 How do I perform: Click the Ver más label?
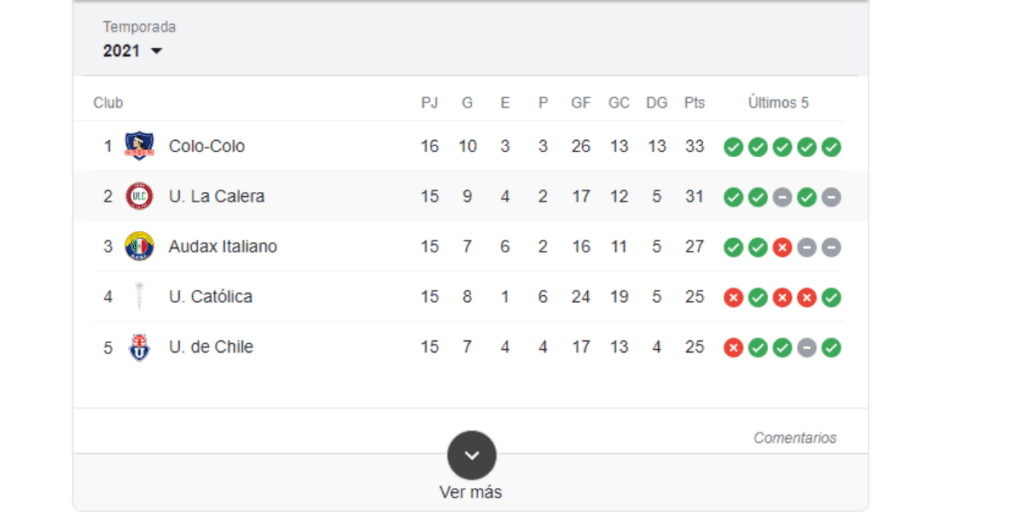point(471,492)
